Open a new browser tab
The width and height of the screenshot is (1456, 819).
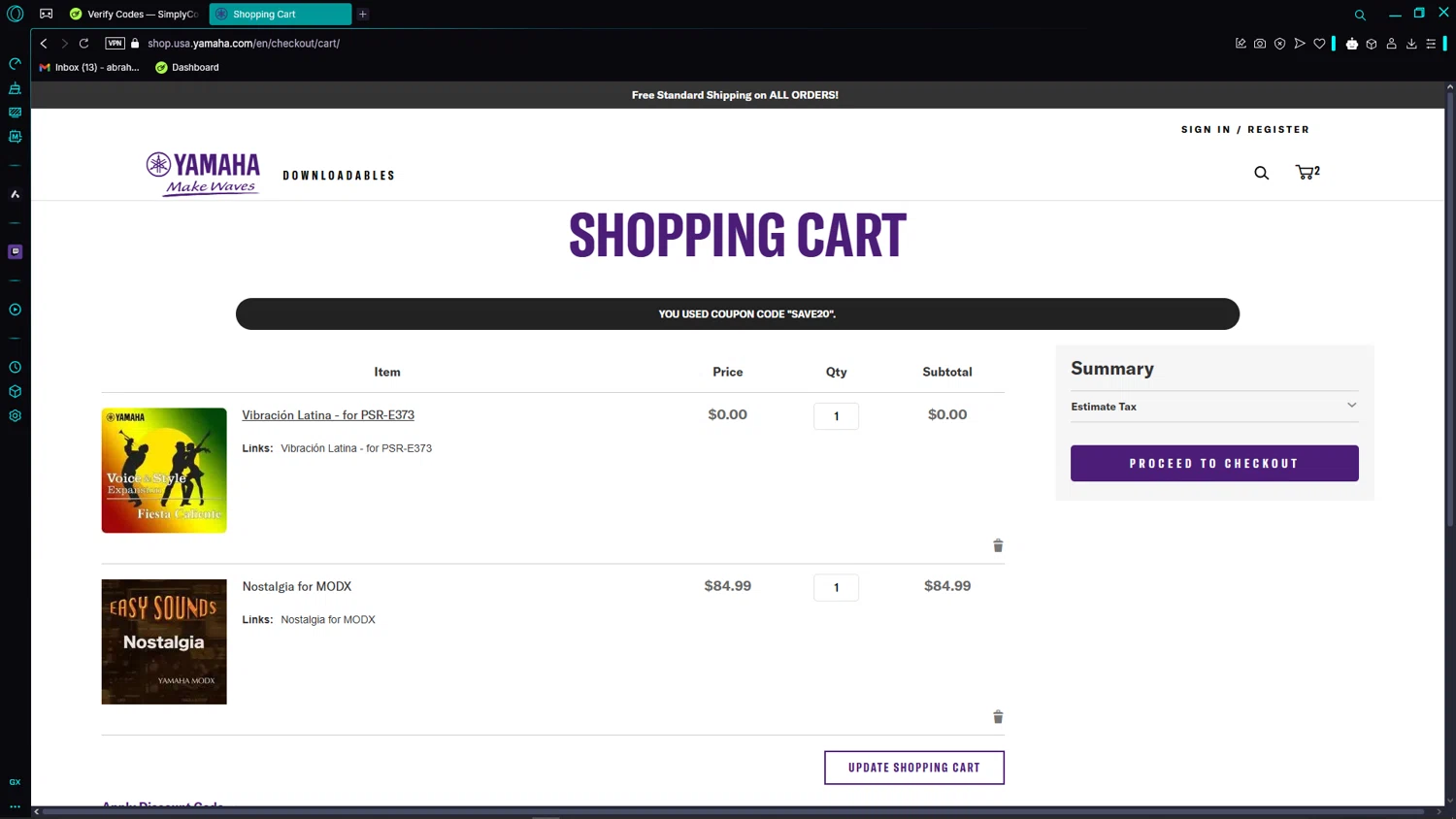[363, 14]
